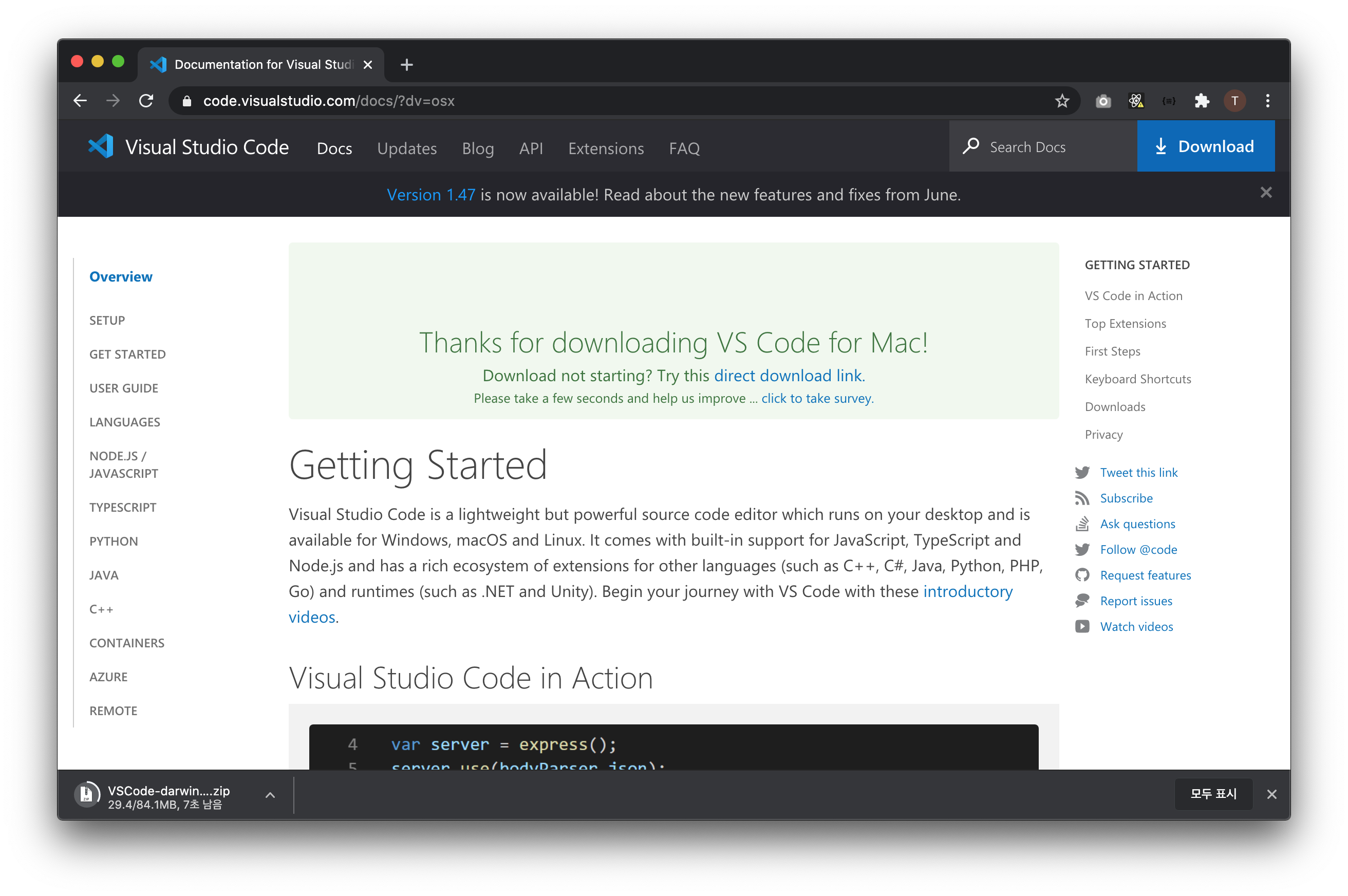Select Overview in left sidebar
The width and height of the screenshot is (1348, 896).
(x=121, y=276)
